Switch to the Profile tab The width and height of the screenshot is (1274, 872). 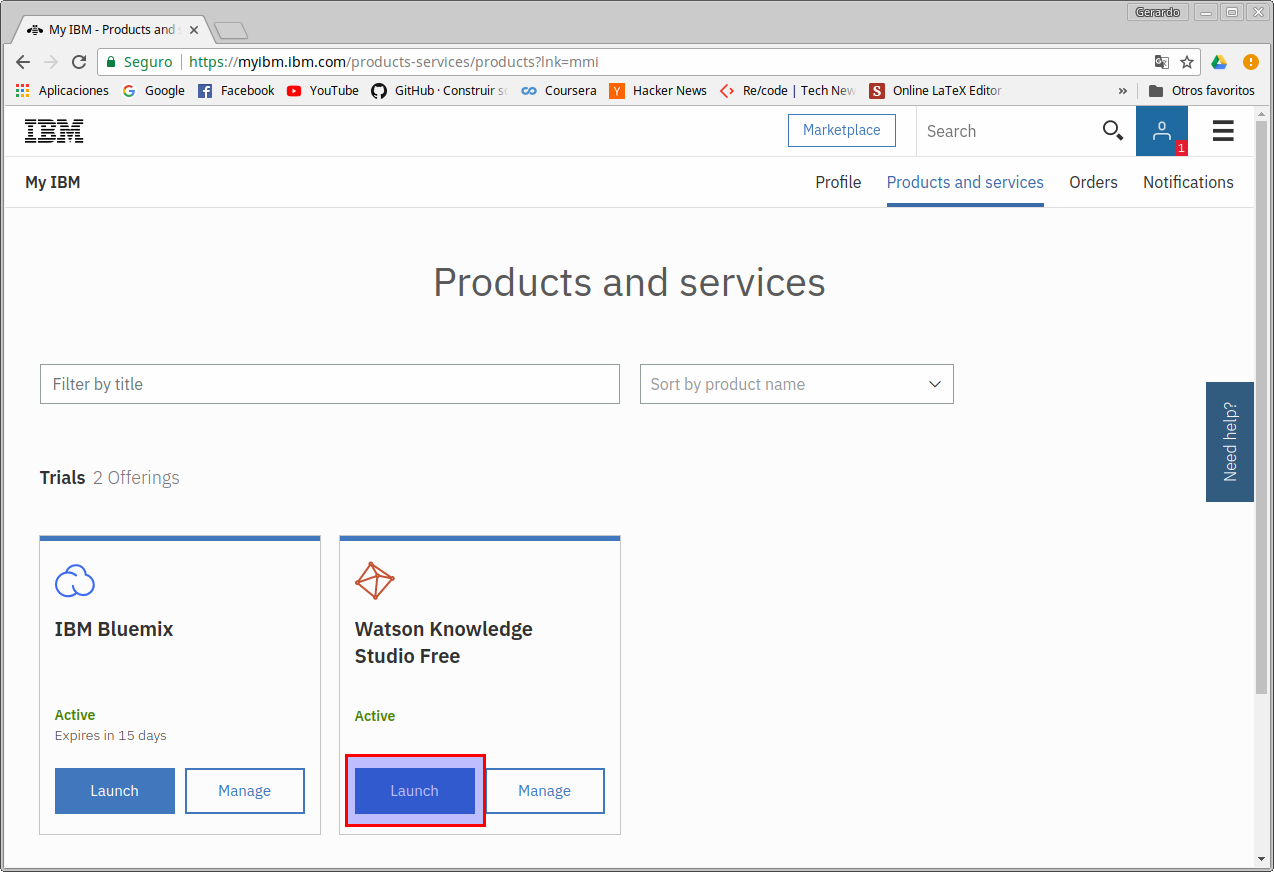(838, 182)
